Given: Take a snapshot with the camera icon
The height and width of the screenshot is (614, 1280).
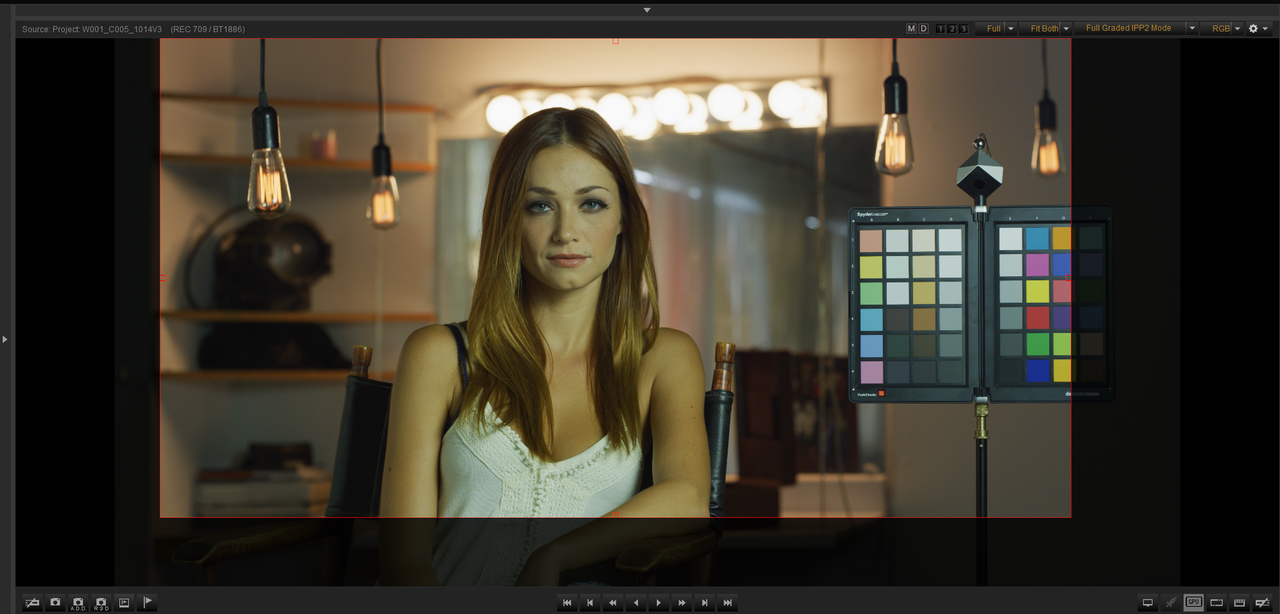Looking at the screenshot, I should coord(55,603).
